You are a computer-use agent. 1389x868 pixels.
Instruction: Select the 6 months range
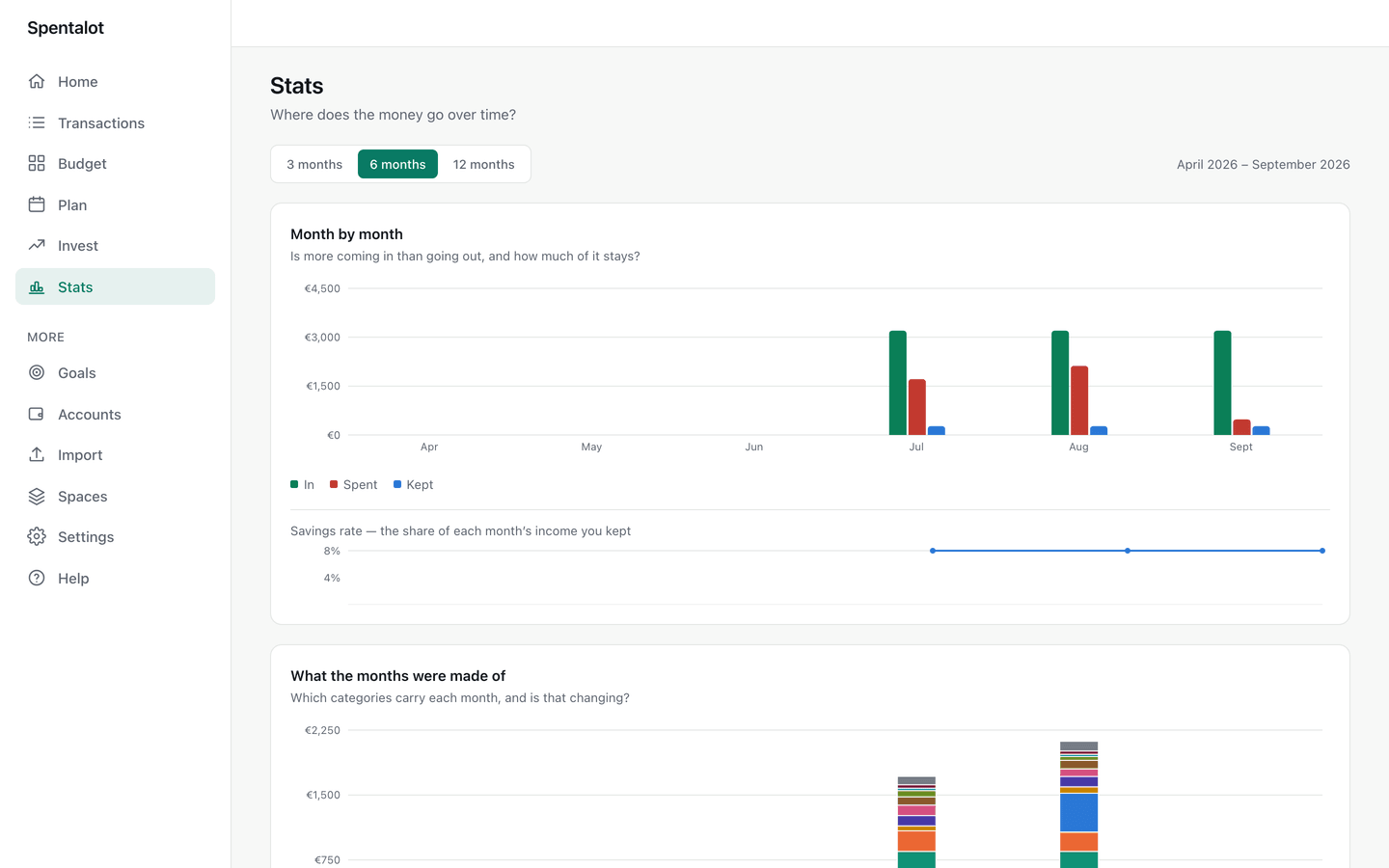pos(397,164)
